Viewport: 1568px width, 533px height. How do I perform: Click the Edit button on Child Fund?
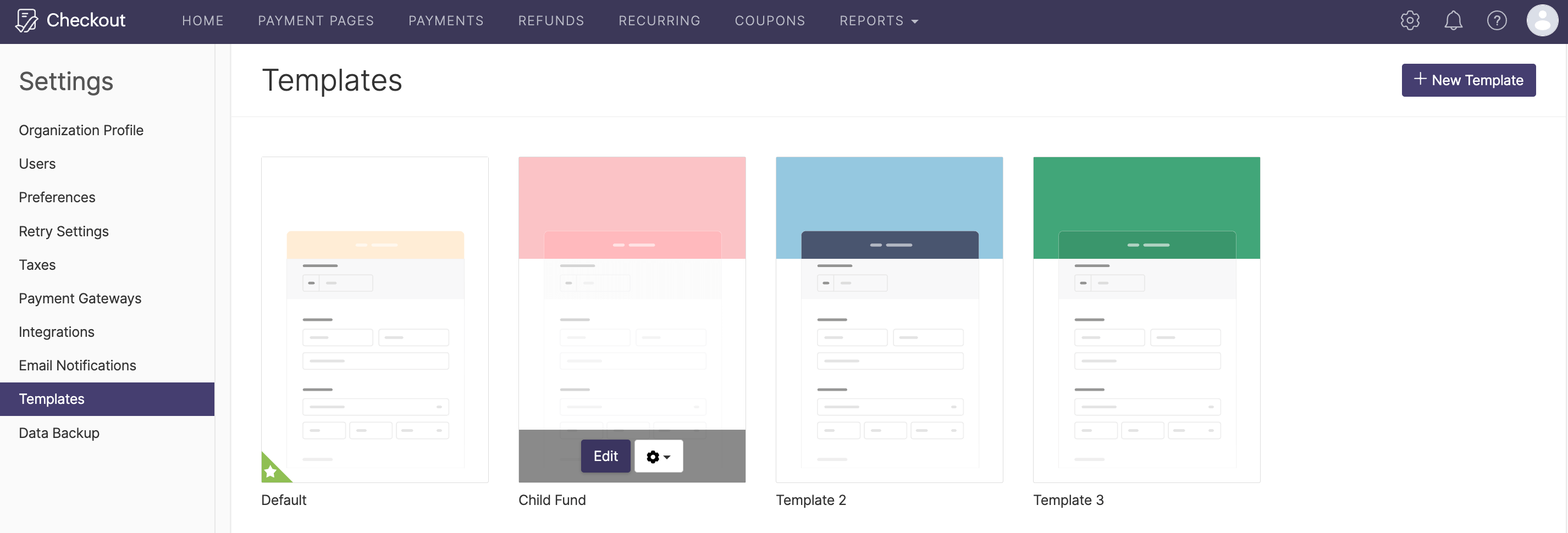click(605, 456)
